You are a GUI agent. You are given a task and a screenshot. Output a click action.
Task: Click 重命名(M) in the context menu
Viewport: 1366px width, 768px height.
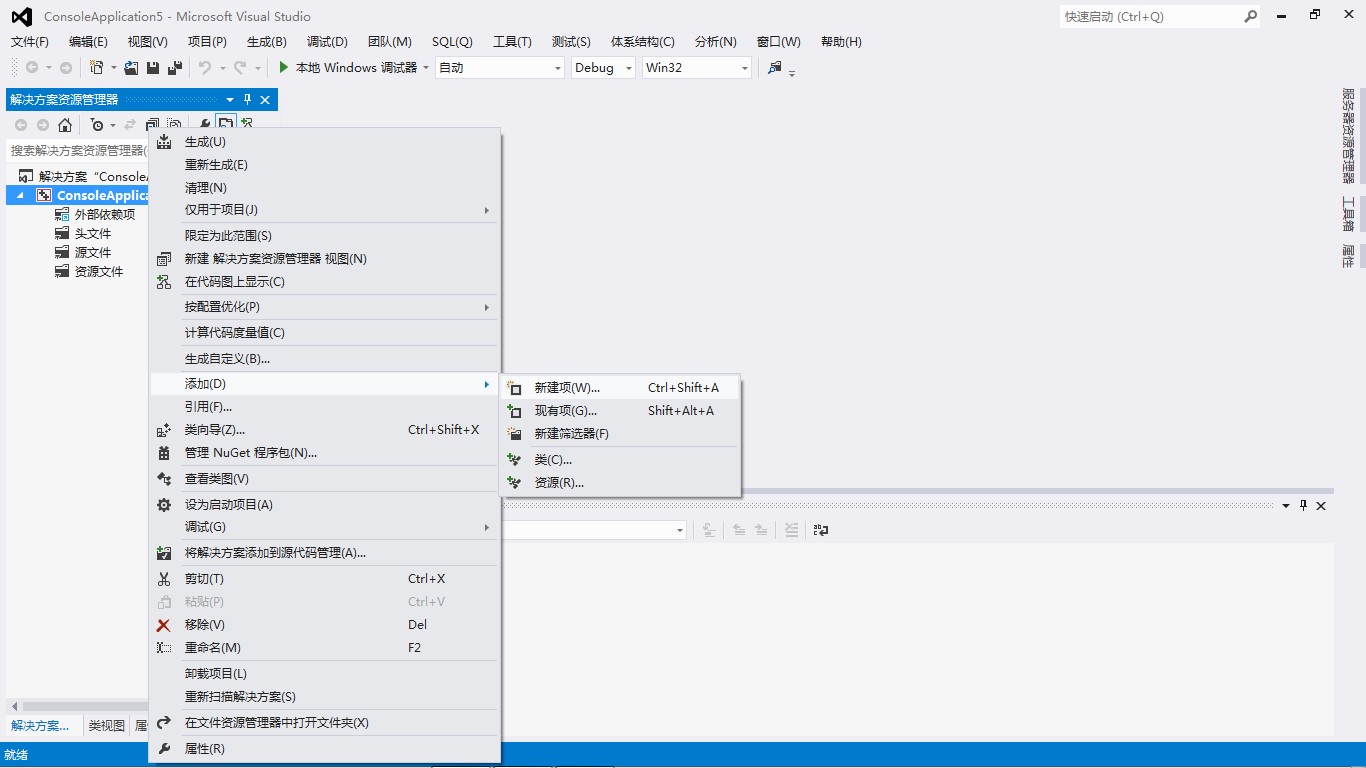point(324,648)
